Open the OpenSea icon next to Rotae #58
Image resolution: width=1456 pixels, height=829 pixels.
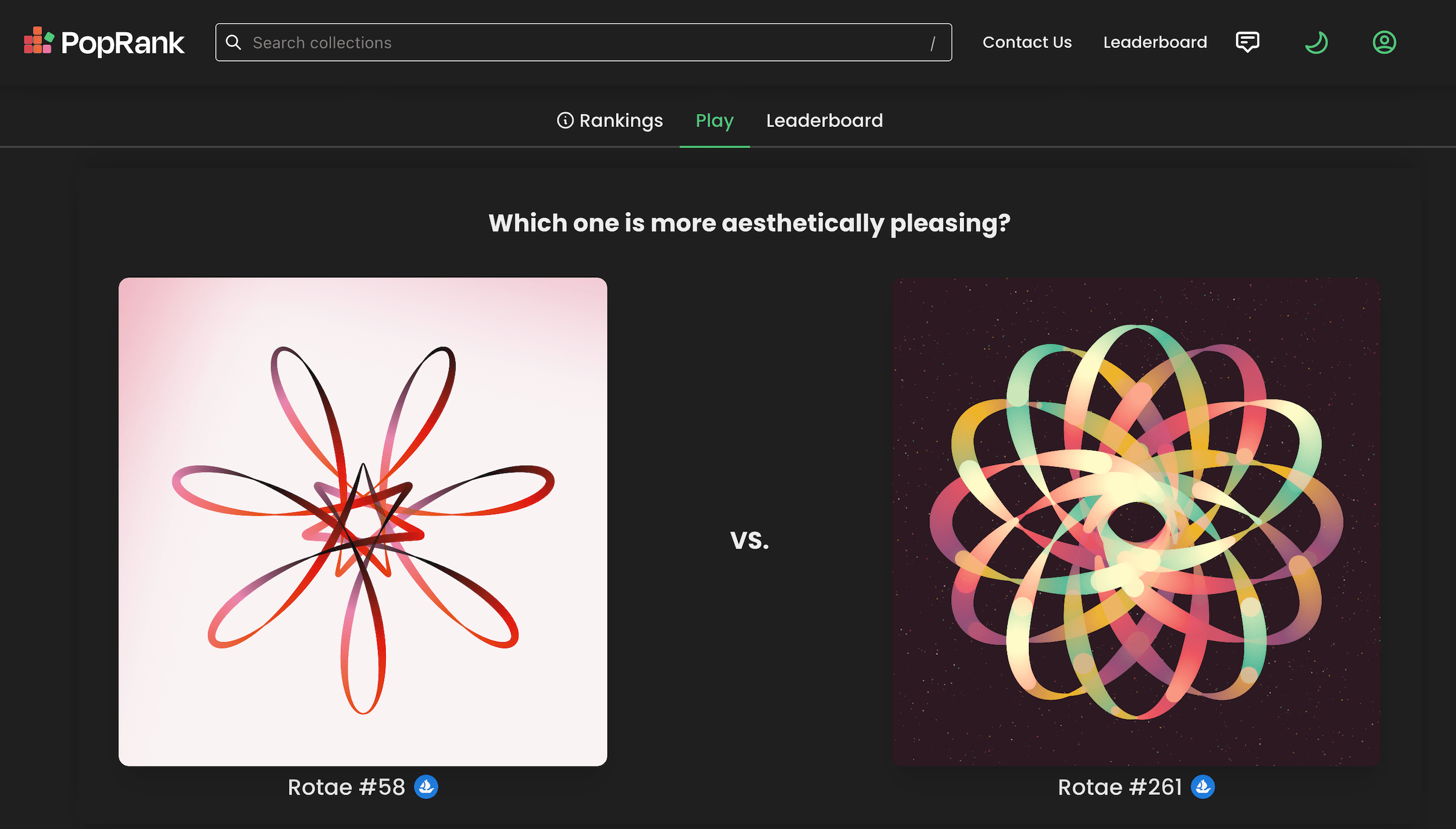coord(426,787)
